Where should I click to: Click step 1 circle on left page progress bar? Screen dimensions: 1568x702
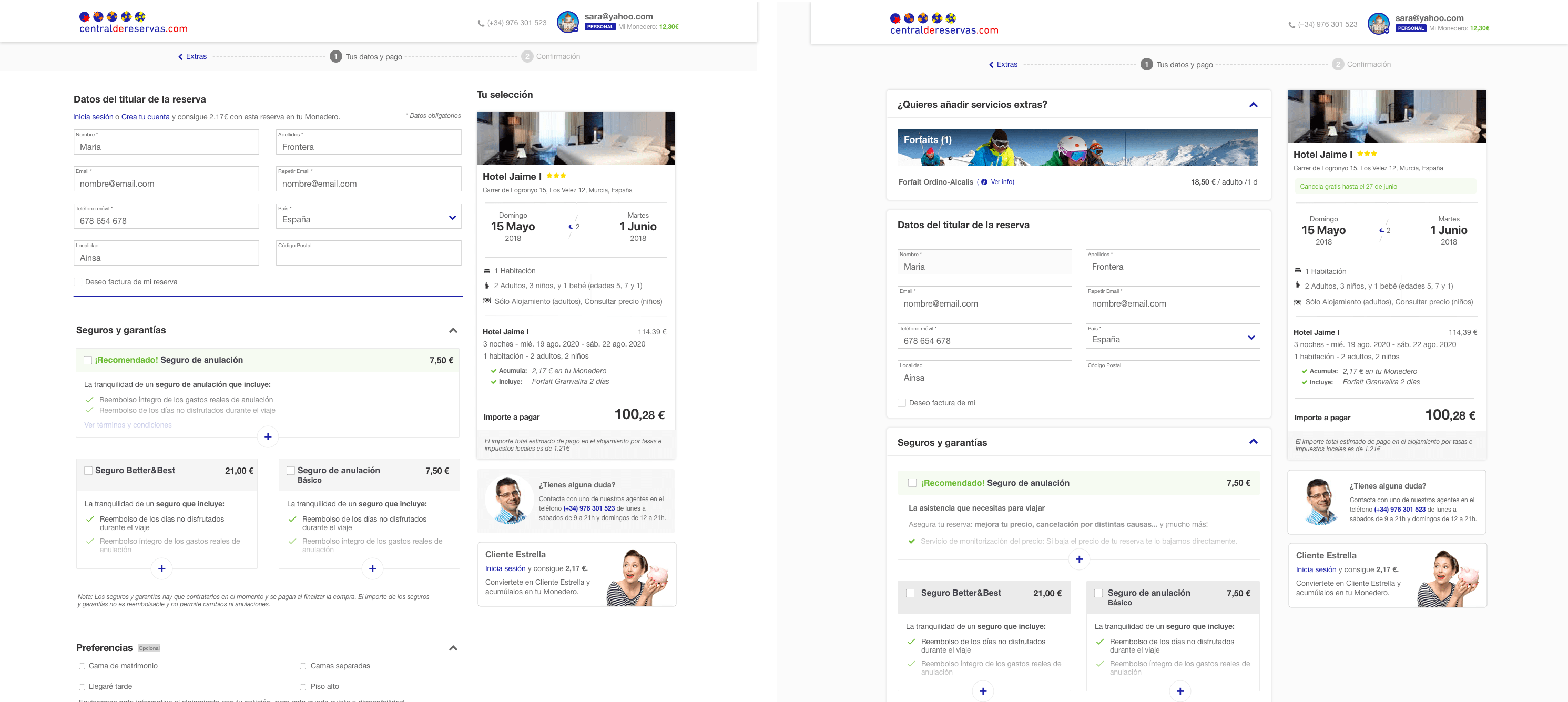pyautogui.click(x=336, y=57)
